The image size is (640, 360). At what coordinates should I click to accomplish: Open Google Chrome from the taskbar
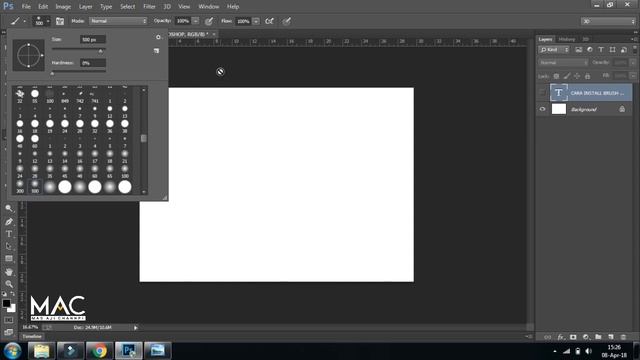click(99, 351)
